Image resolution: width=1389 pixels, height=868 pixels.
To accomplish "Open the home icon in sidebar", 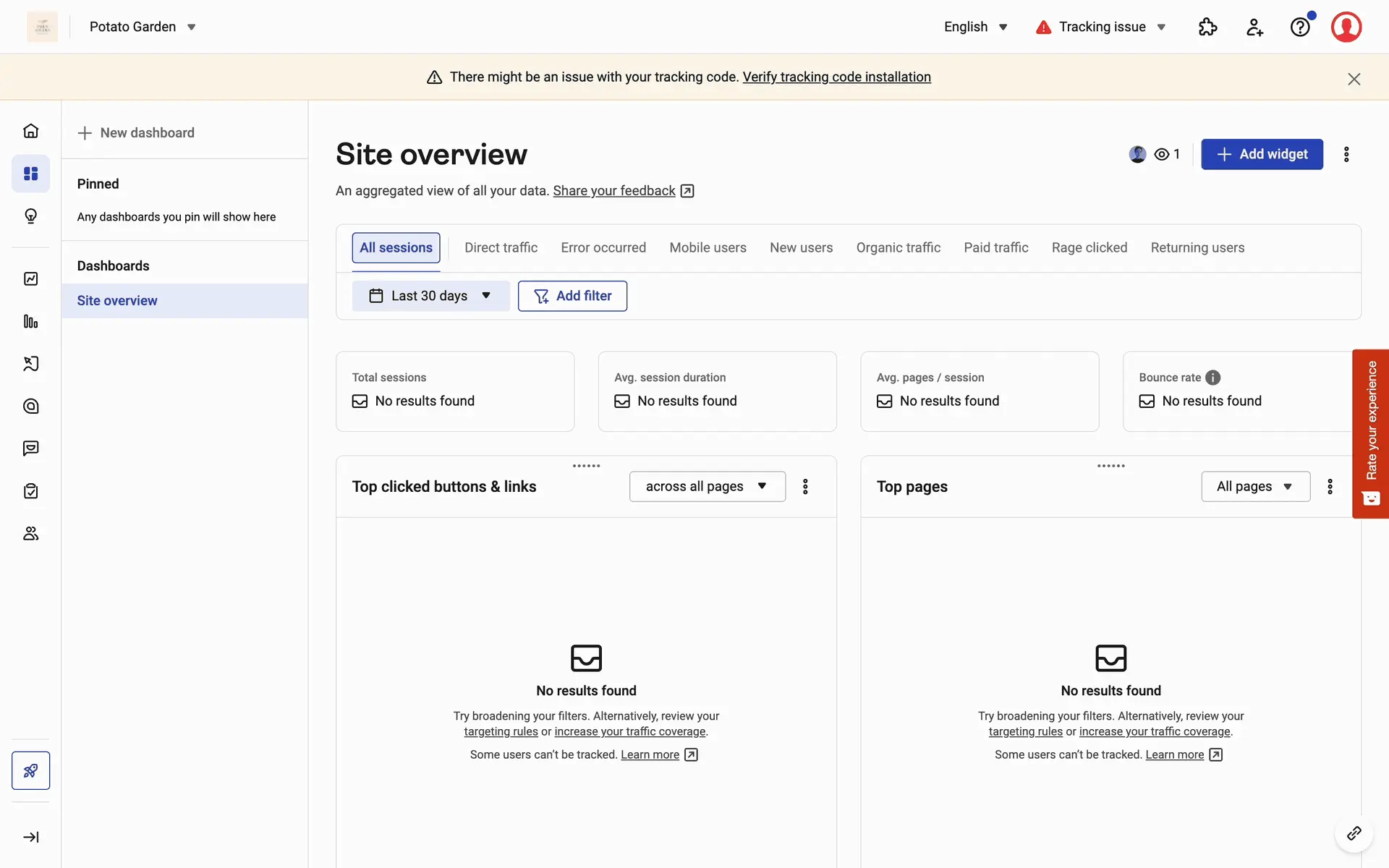I will tap(30, 131).
